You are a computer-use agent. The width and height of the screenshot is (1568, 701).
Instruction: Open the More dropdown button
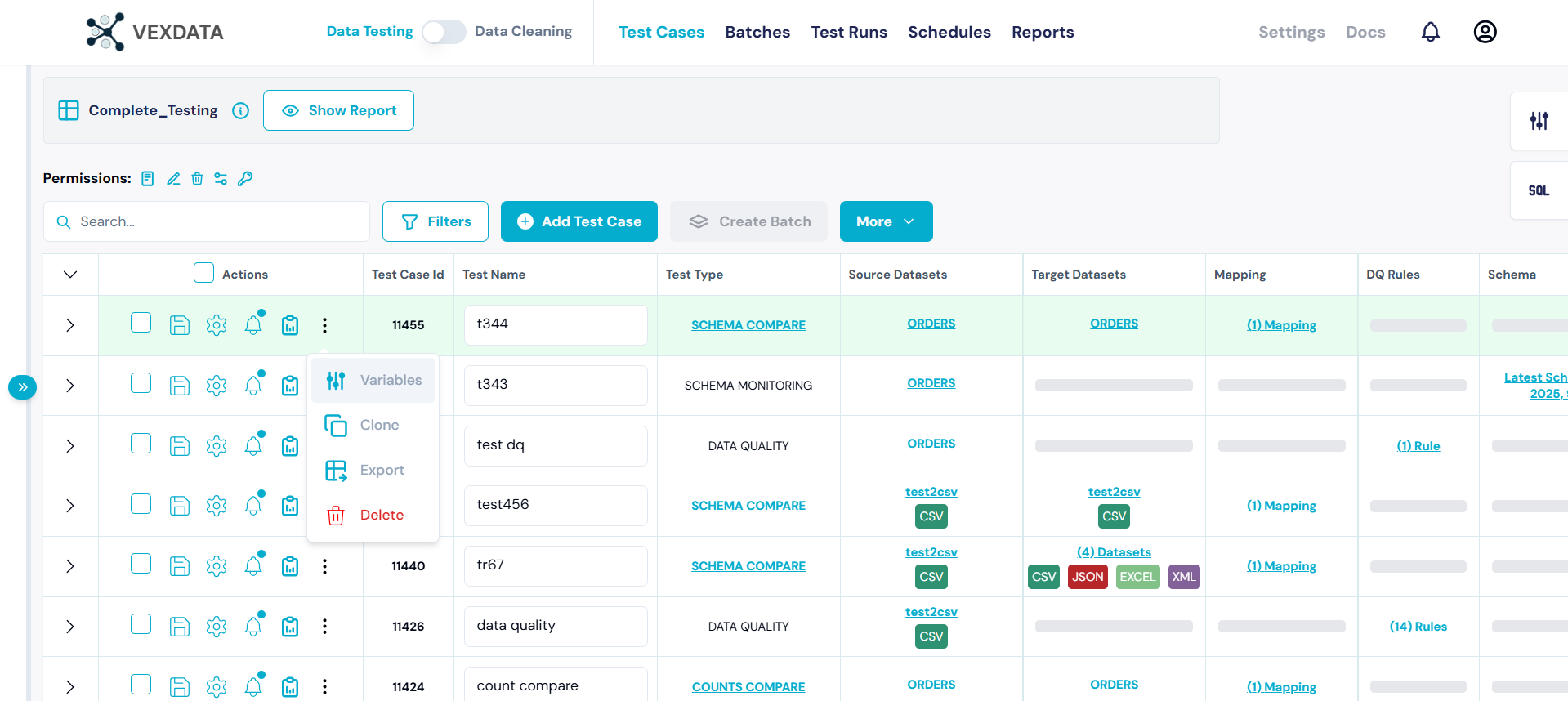coord(886,221)
